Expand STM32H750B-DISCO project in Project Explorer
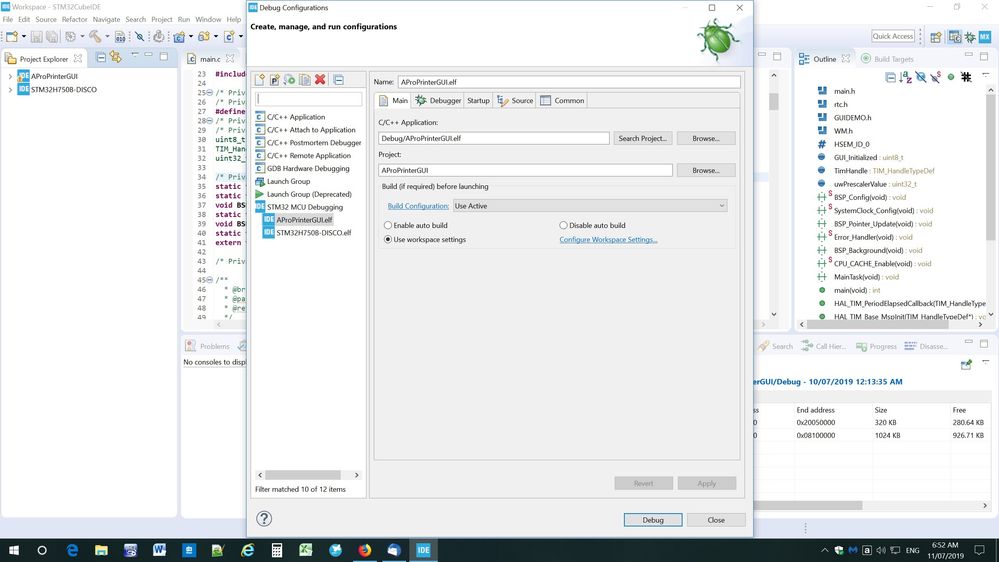Viewport: 999px width, 562px height. click(x=10, y=90)
